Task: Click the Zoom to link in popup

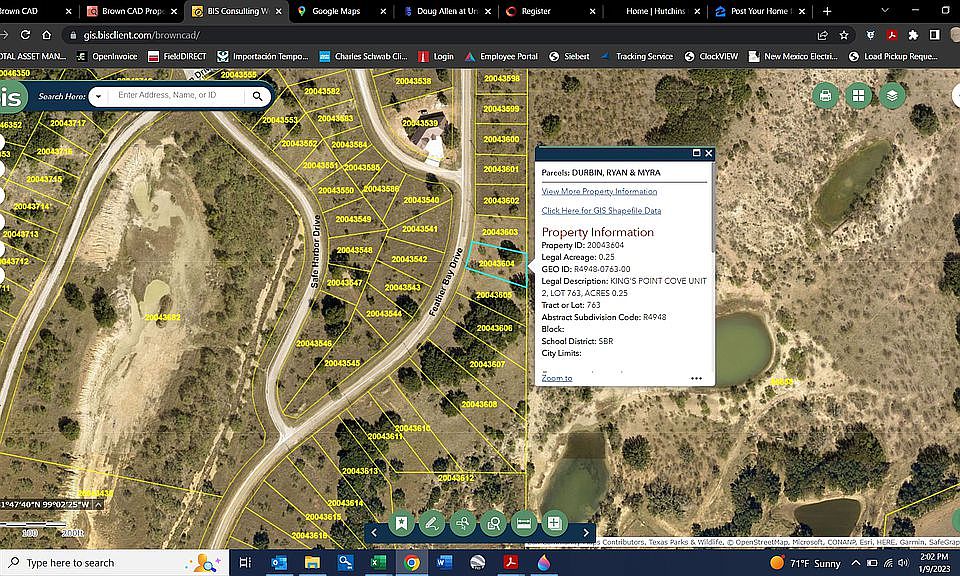Action: [x=557, y=378]
